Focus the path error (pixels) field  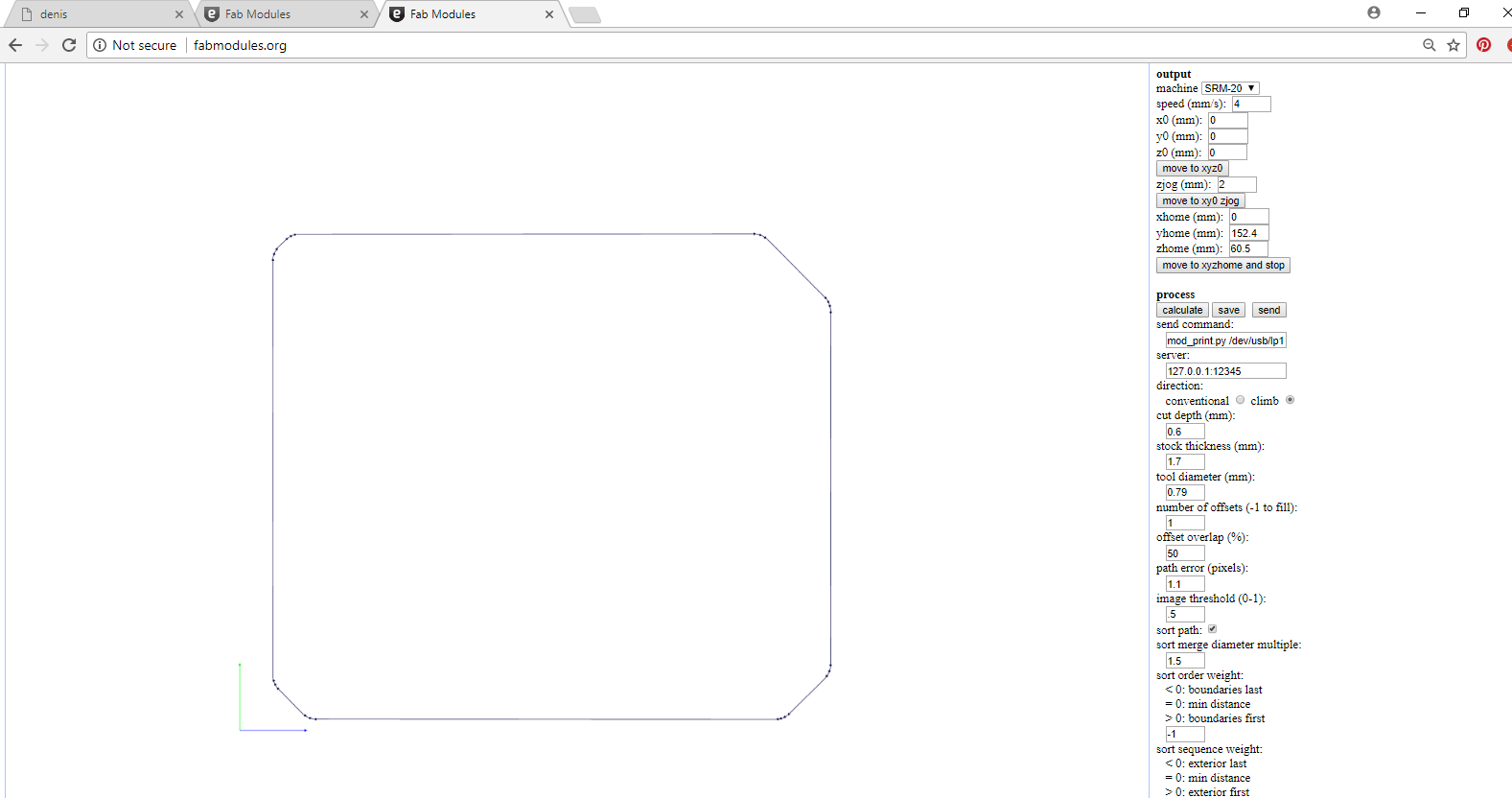1185,584
